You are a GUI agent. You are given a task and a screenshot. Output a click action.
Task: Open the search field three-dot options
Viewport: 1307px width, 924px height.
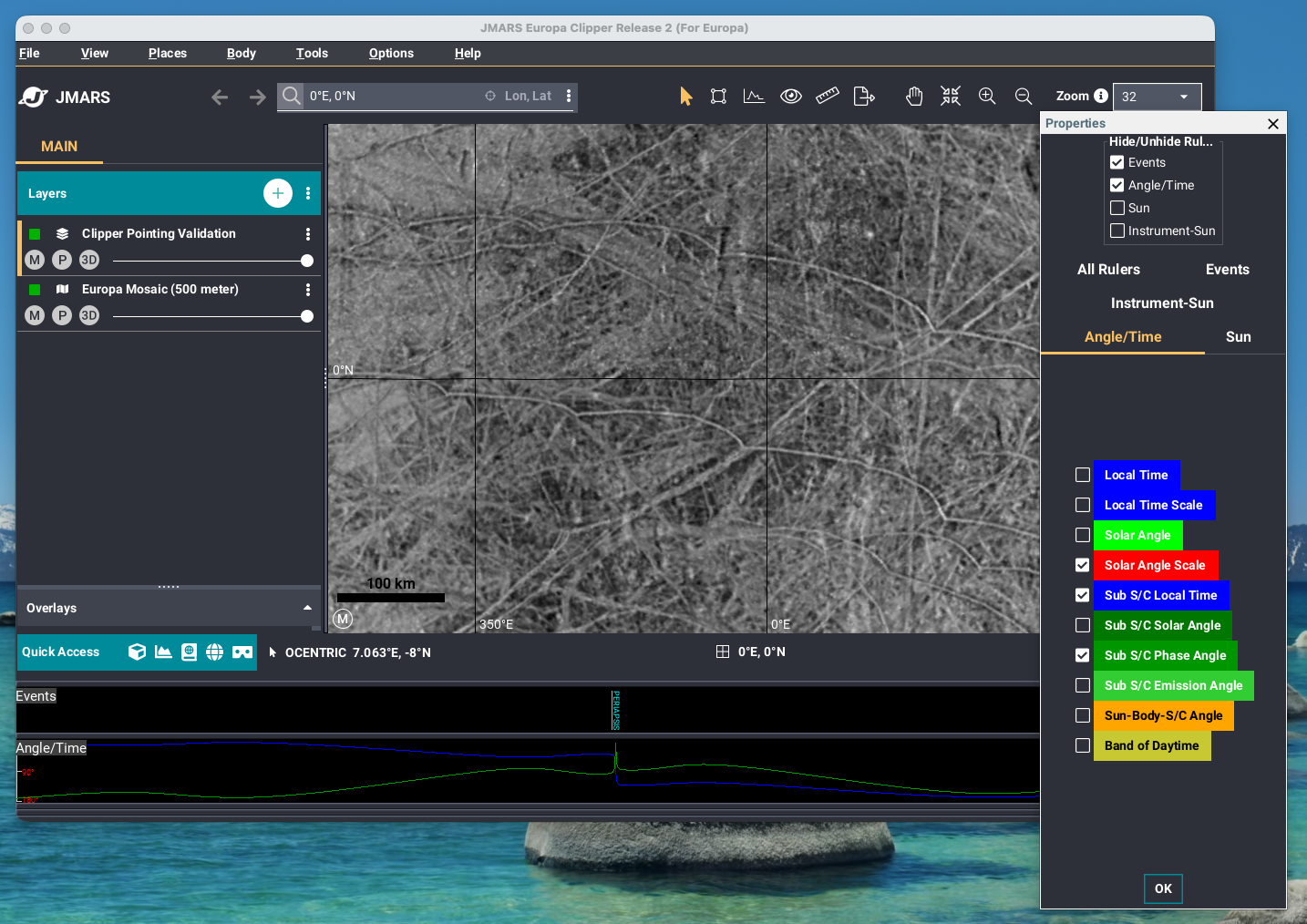pos(569,96)
